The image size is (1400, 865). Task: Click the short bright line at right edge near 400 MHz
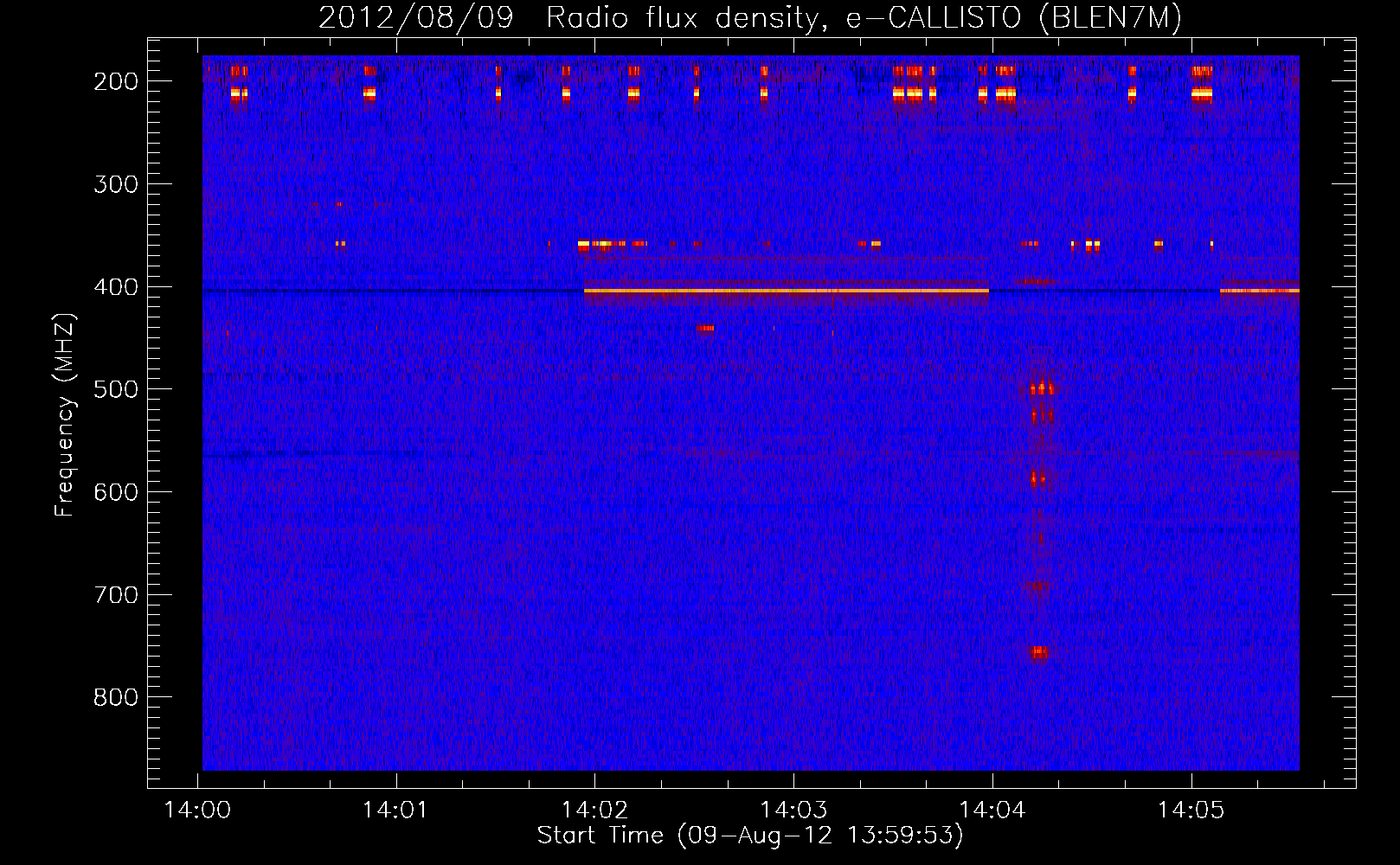(1259, 291)
